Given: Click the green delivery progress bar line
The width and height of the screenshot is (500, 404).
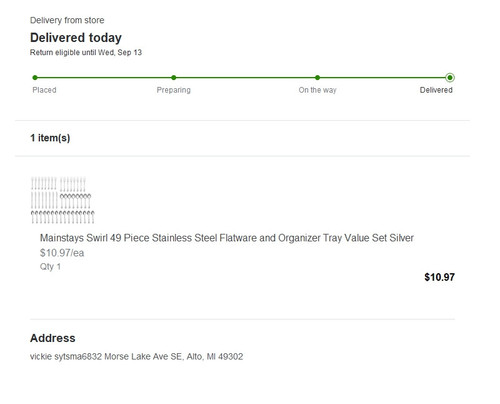Looking at the screenshot, I should coord(242,78).
